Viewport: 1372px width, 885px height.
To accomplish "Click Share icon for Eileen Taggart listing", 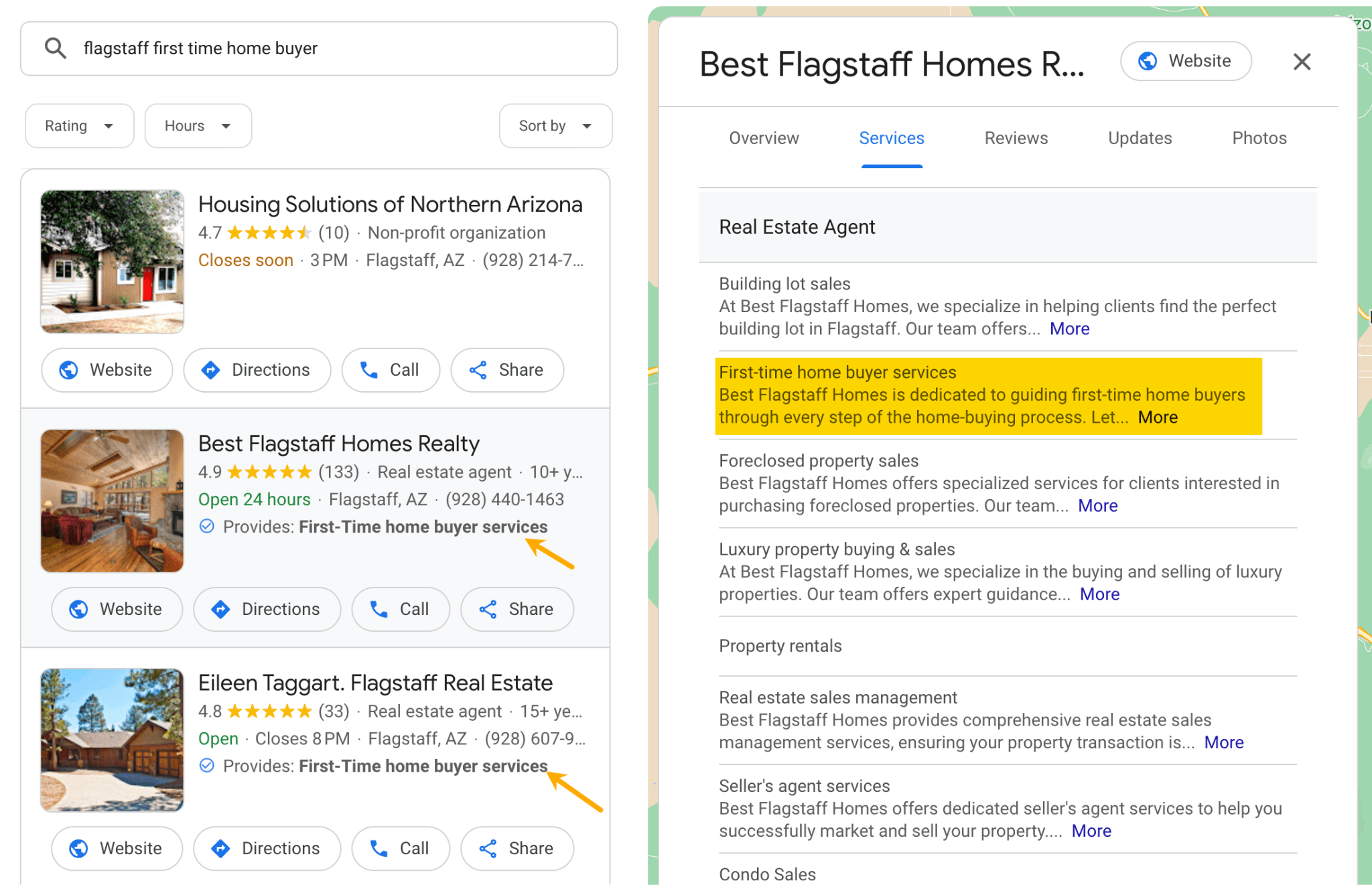I will pyautogui.click(x=488, y=848).
